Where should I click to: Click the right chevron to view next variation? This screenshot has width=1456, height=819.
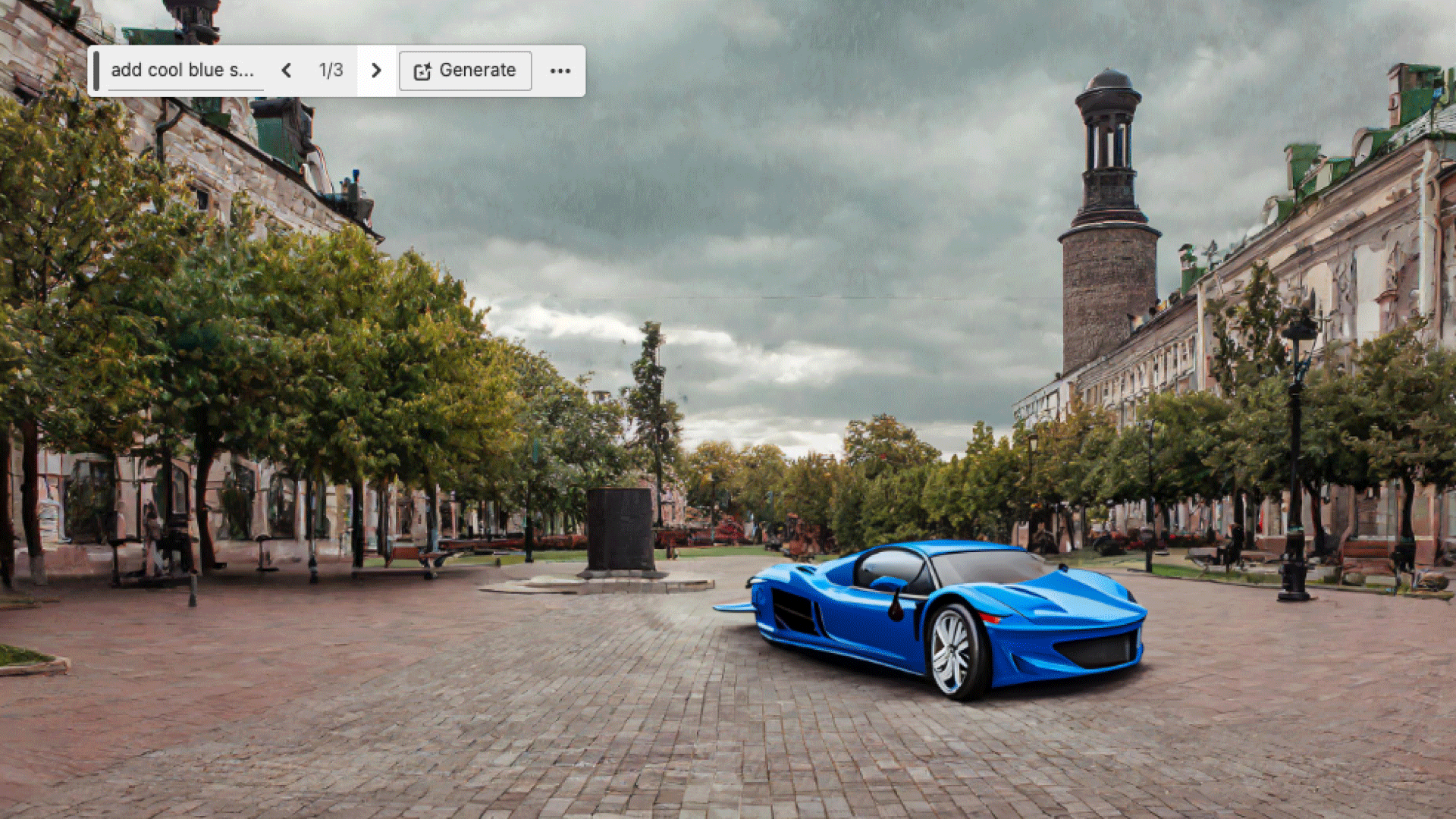pyautogui.click(x=377, y=71)
